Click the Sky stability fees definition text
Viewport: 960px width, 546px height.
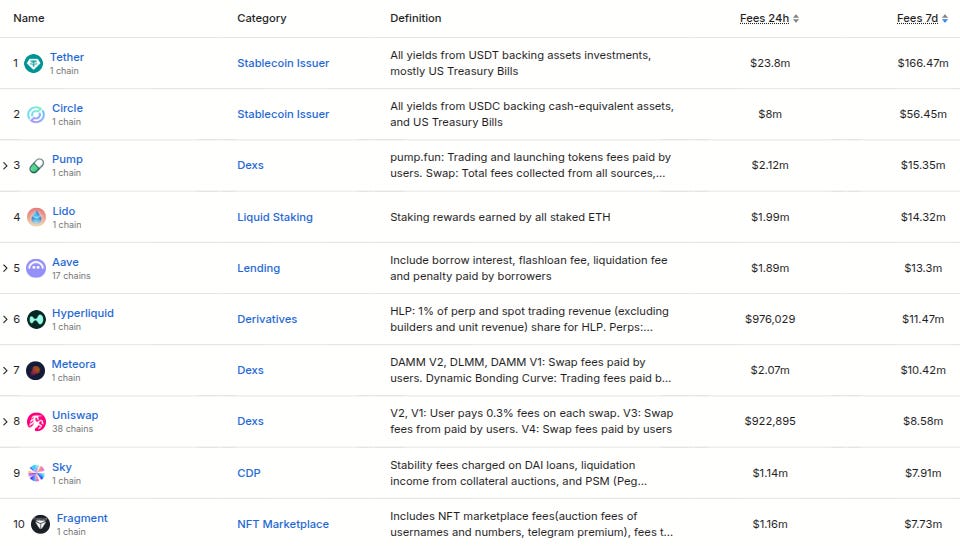519,473
